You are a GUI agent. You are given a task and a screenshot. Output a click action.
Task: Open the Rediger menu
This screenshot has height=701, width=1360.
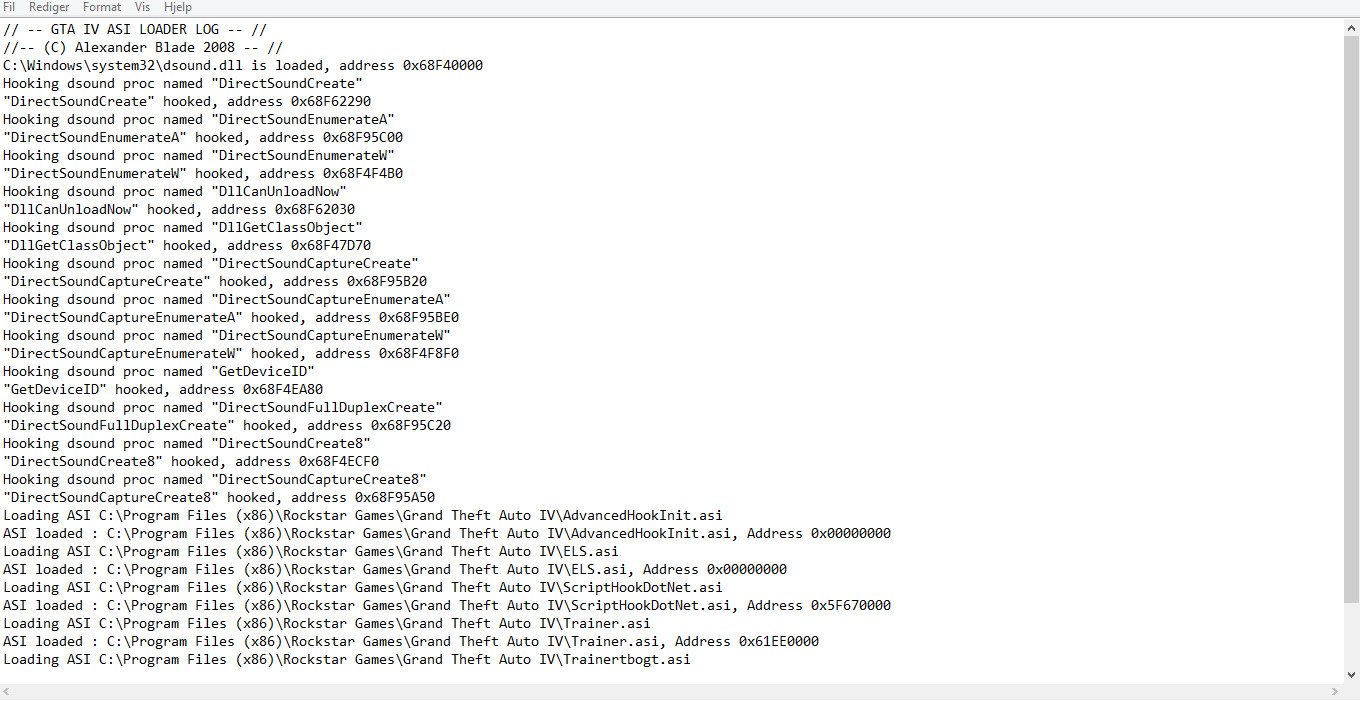click(x=49, y=7)
